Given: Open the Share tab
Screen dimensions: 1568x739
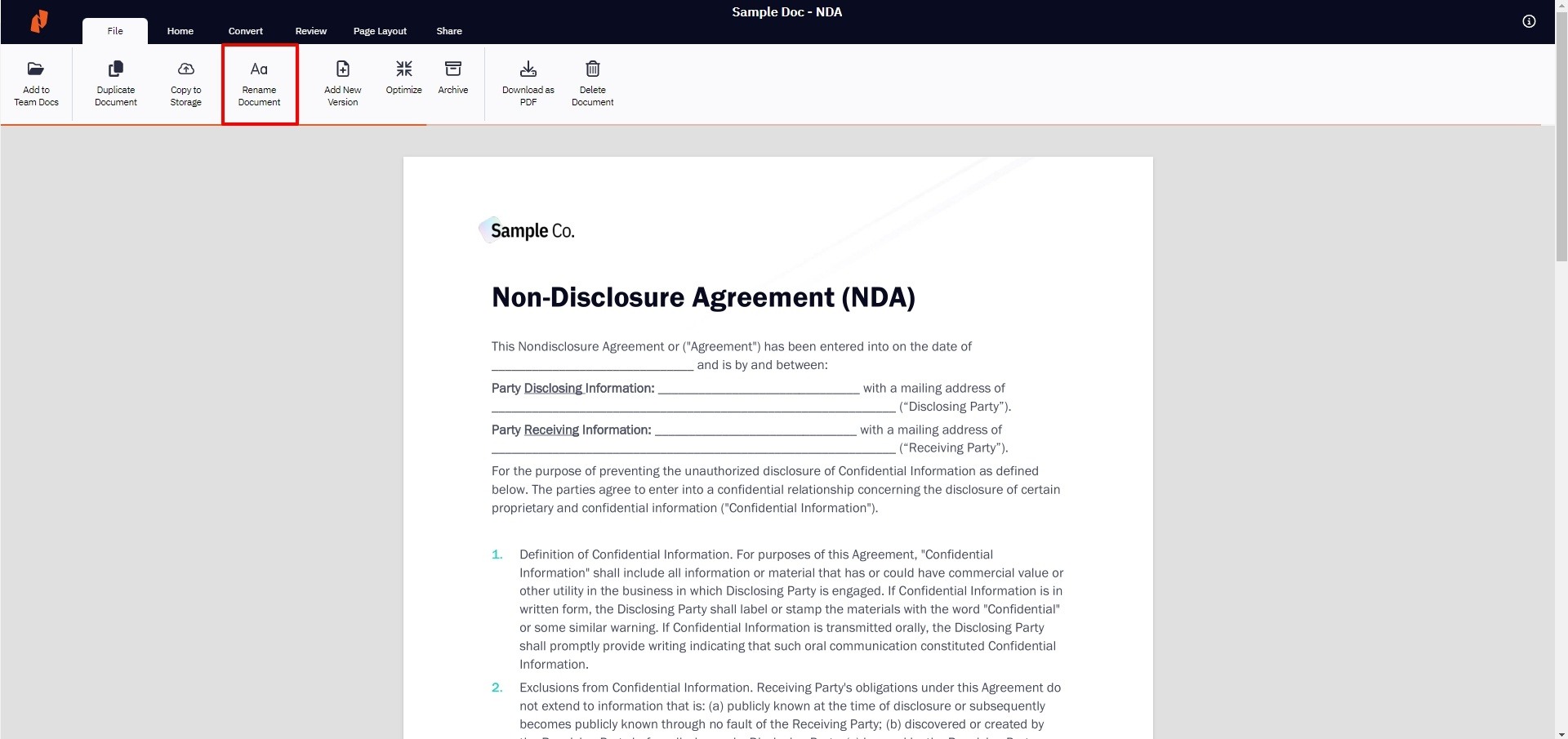Looking at the screenshot, I should click(449, 31).
